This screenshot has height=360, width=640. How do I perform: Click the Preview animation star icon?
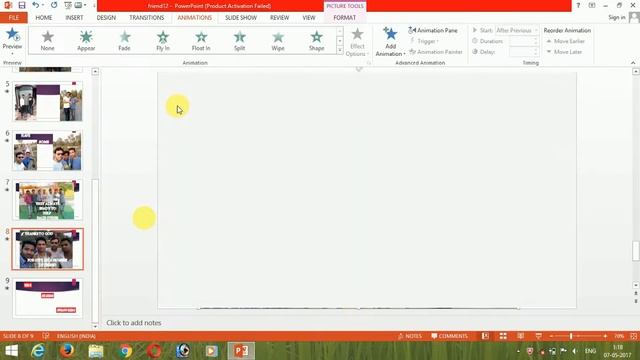pos(12,35)
